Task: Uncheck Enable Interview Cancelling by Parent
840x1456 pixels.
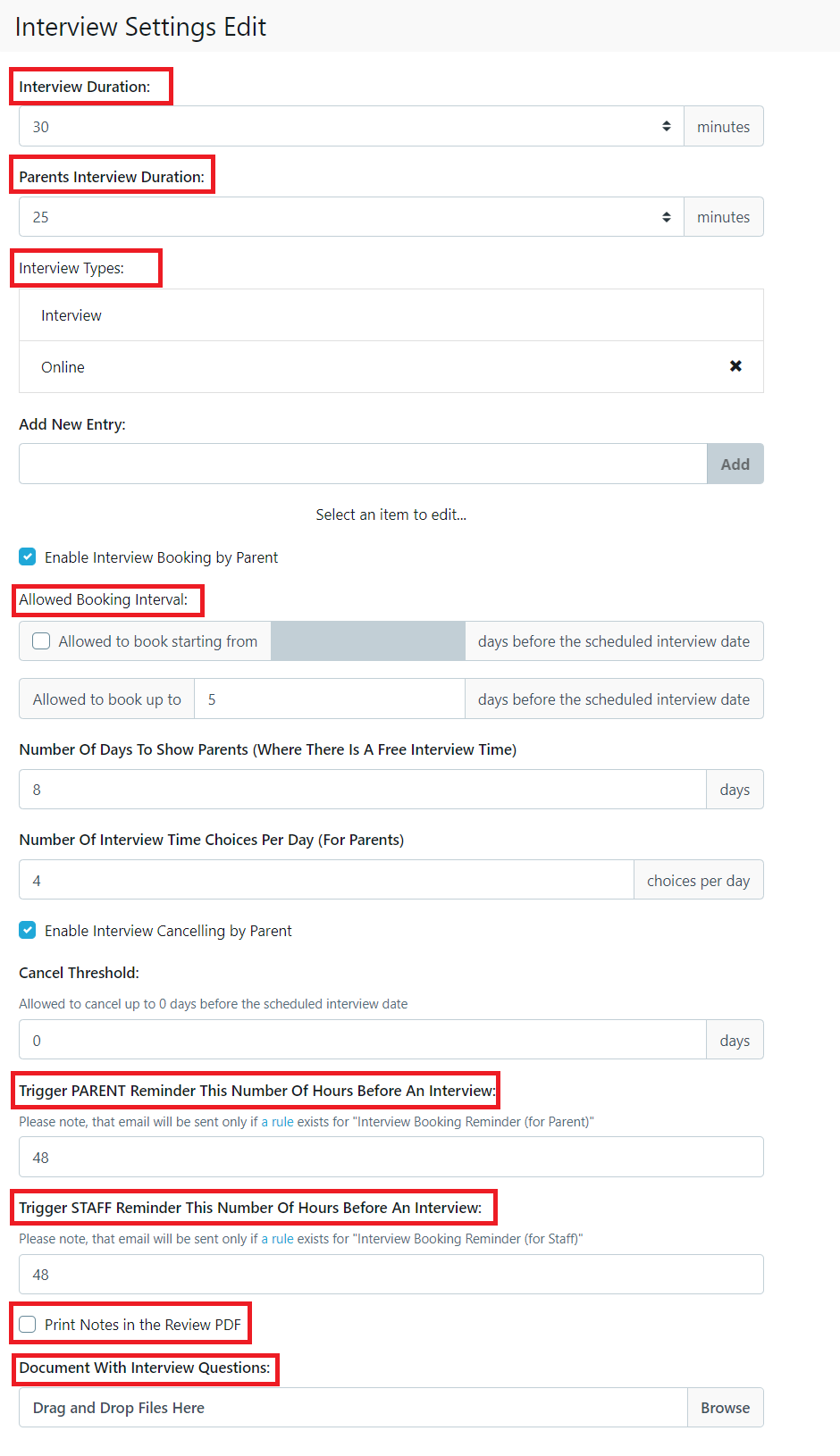Action: point(28,931)
